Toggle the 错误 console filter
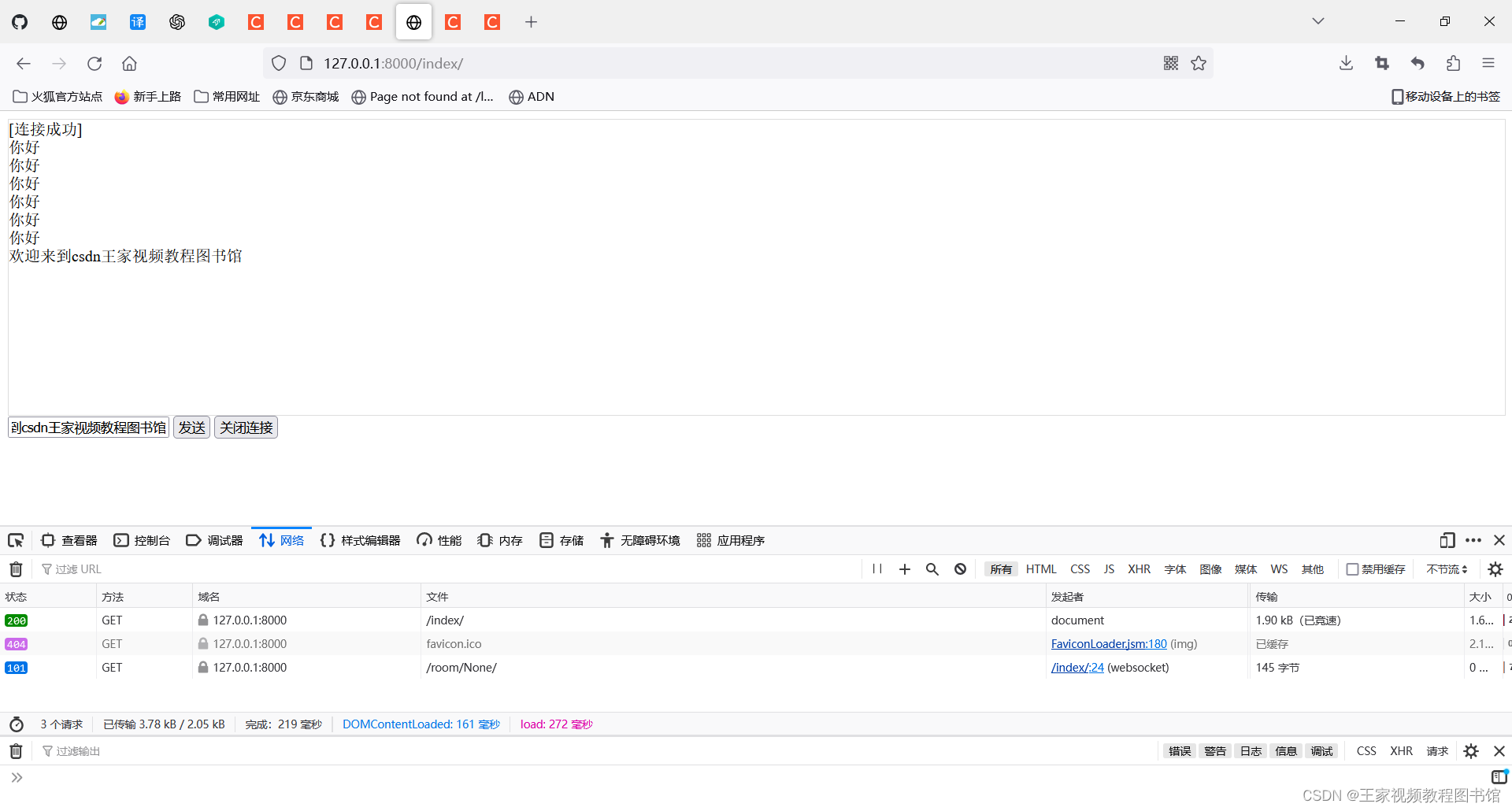This screenshot has width=1512, height=811. 1179,750
